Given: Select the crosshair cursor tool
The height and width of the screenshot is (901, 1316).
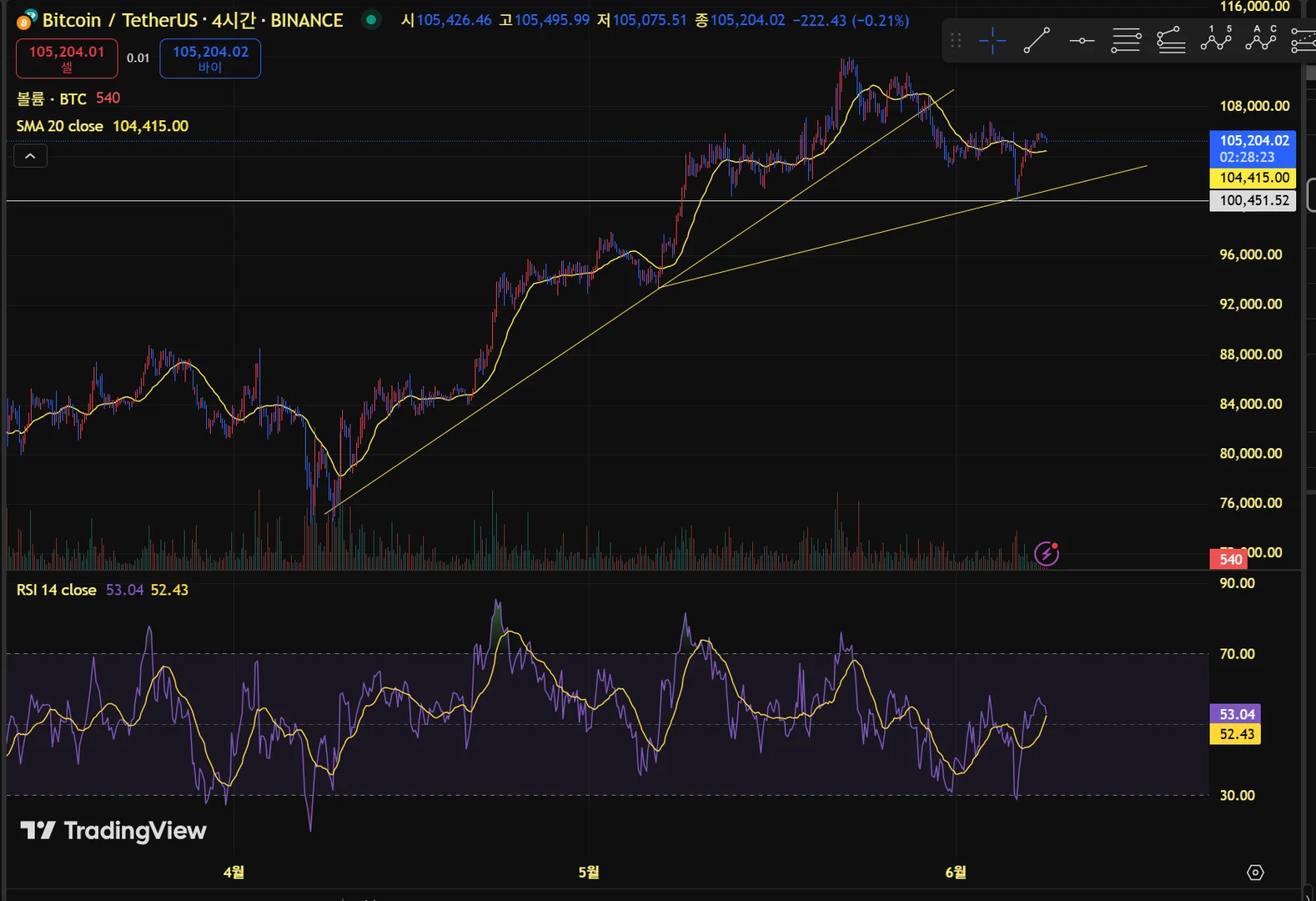Looking at the screenshot, I should click(x=992, y=40).
